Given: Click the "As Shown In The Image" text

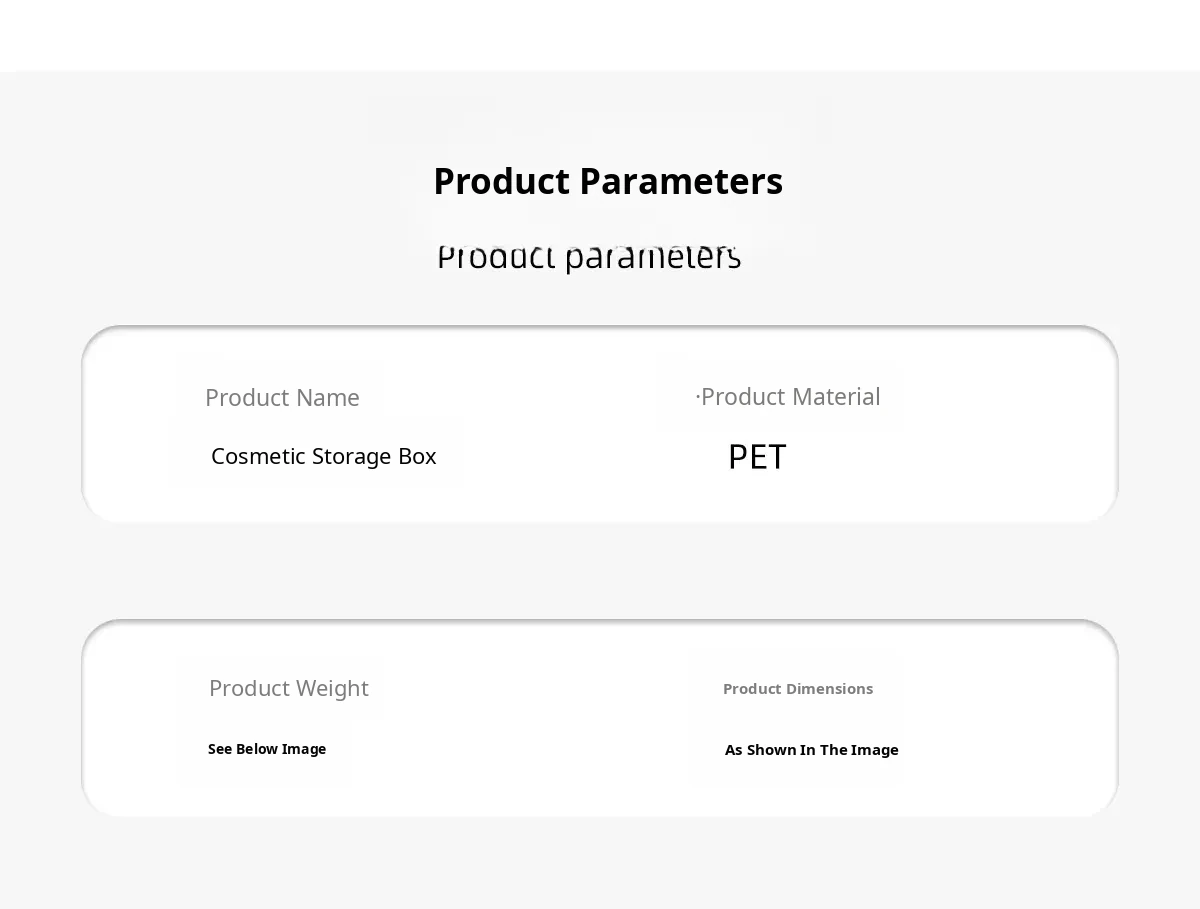Looking at the screenshot, I should [811, 750].
